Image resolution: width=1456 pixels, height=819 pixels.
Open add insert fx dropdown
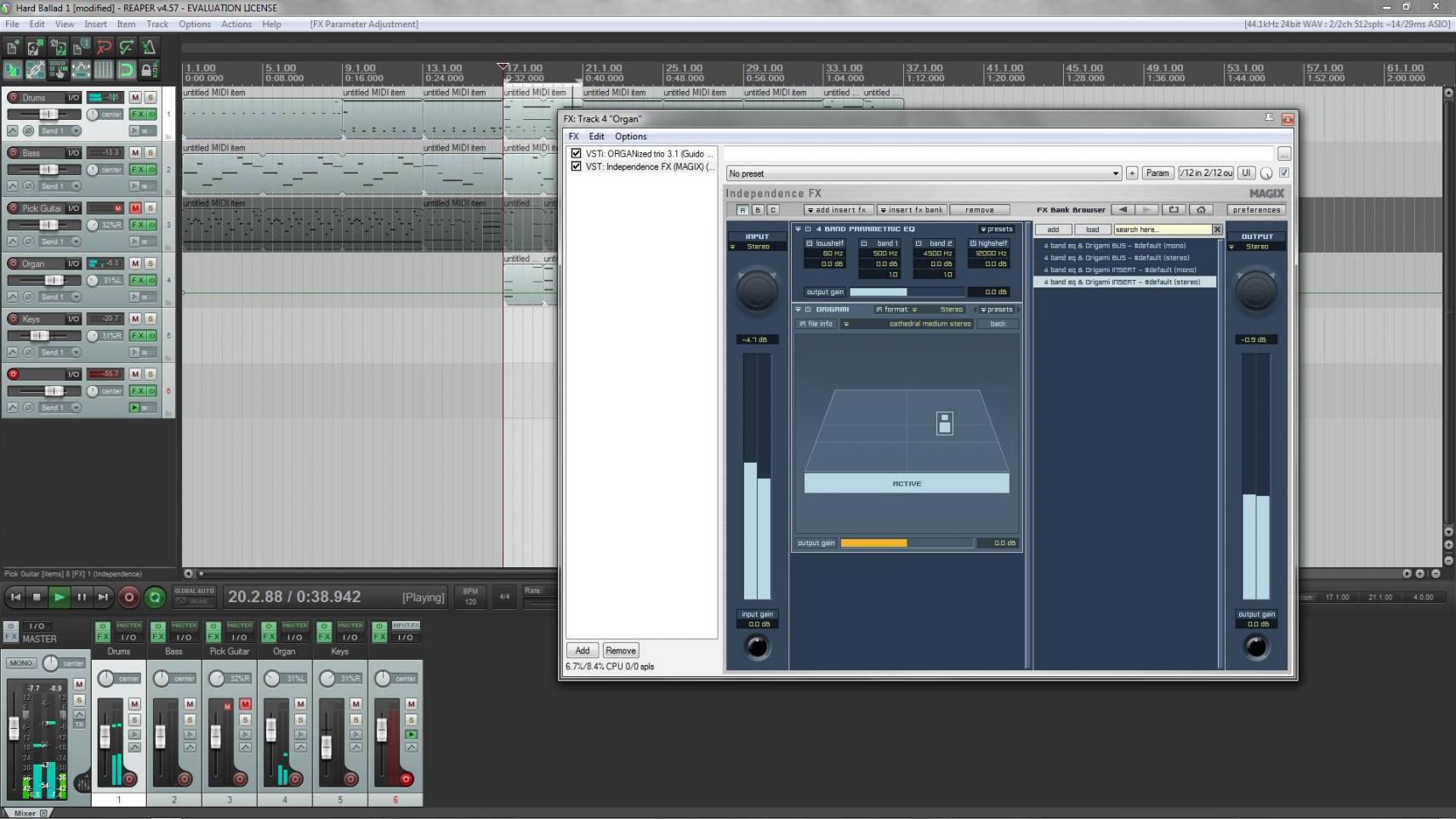tap(838, 210)
